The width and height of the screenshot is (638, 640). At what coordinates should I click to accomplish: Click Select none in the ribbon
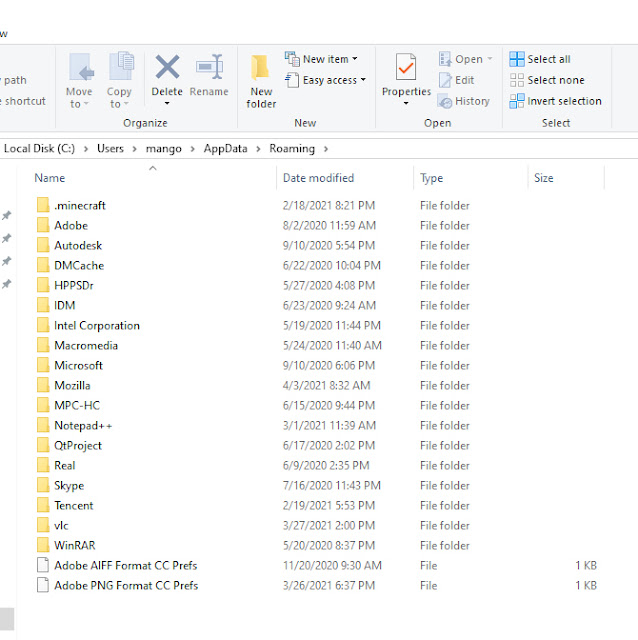click(x=547, y=80)
